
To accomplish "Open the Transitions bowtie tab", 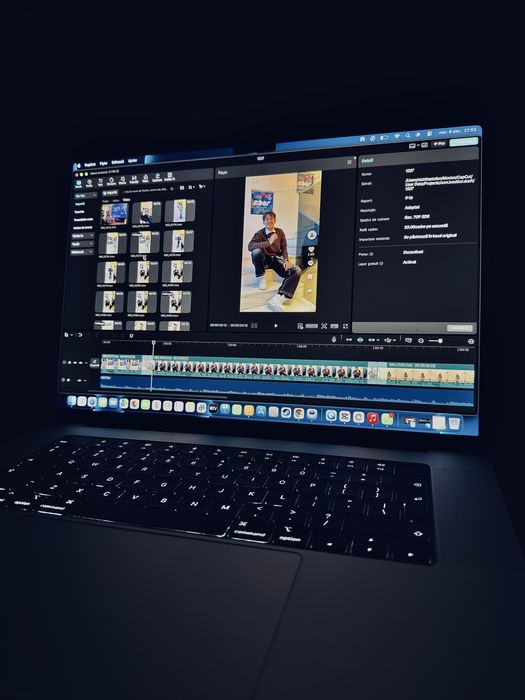I will point(133,179).
